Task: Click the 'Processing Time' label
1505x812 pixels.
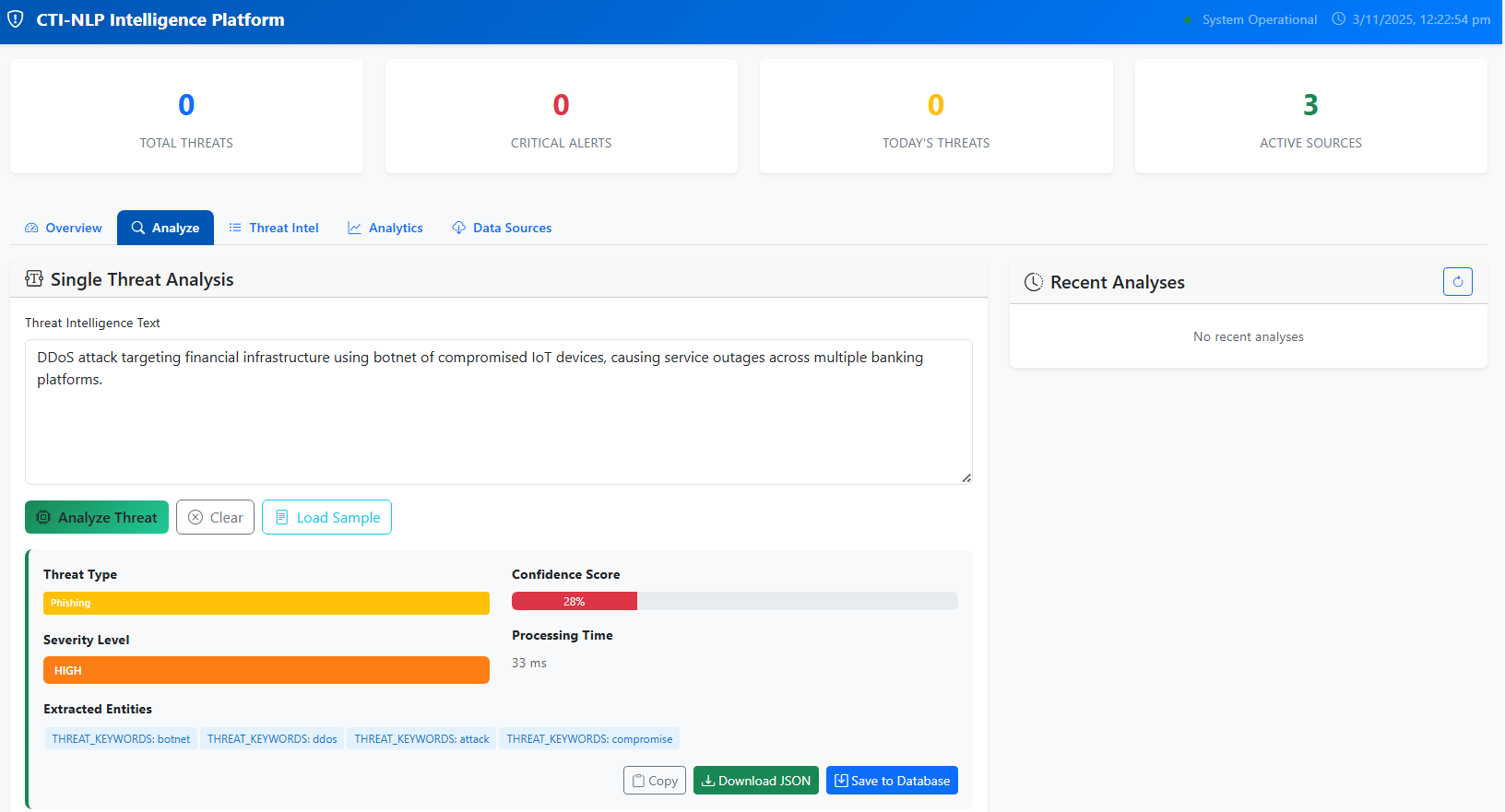Action: 563,635
